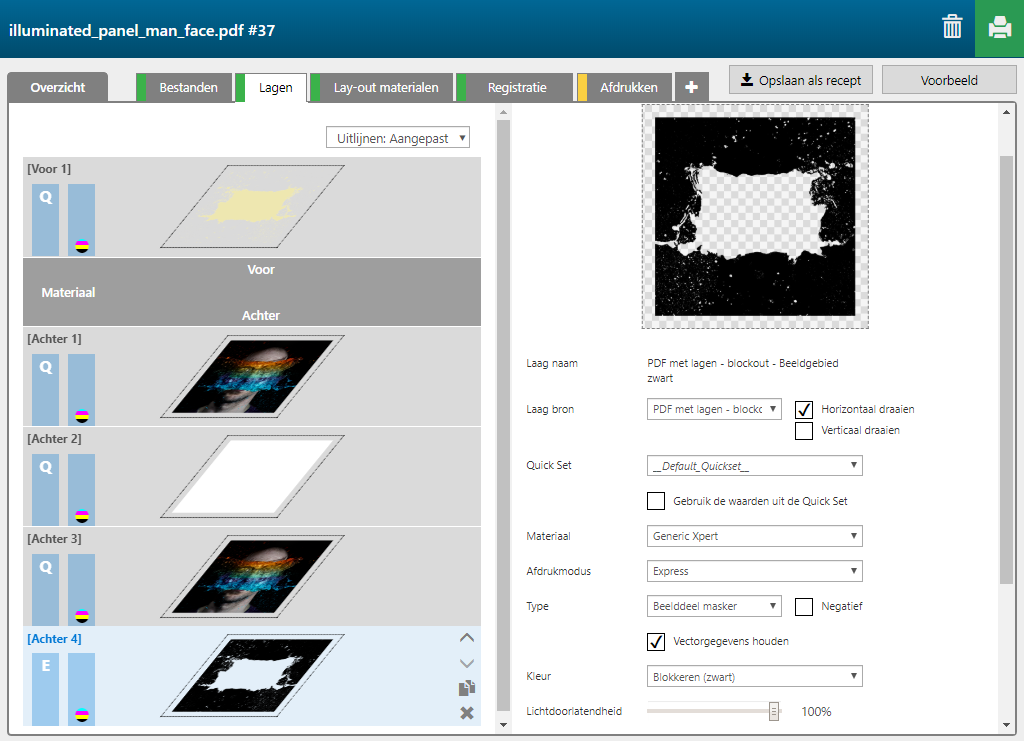Click Opslaan als recept button

801,80
